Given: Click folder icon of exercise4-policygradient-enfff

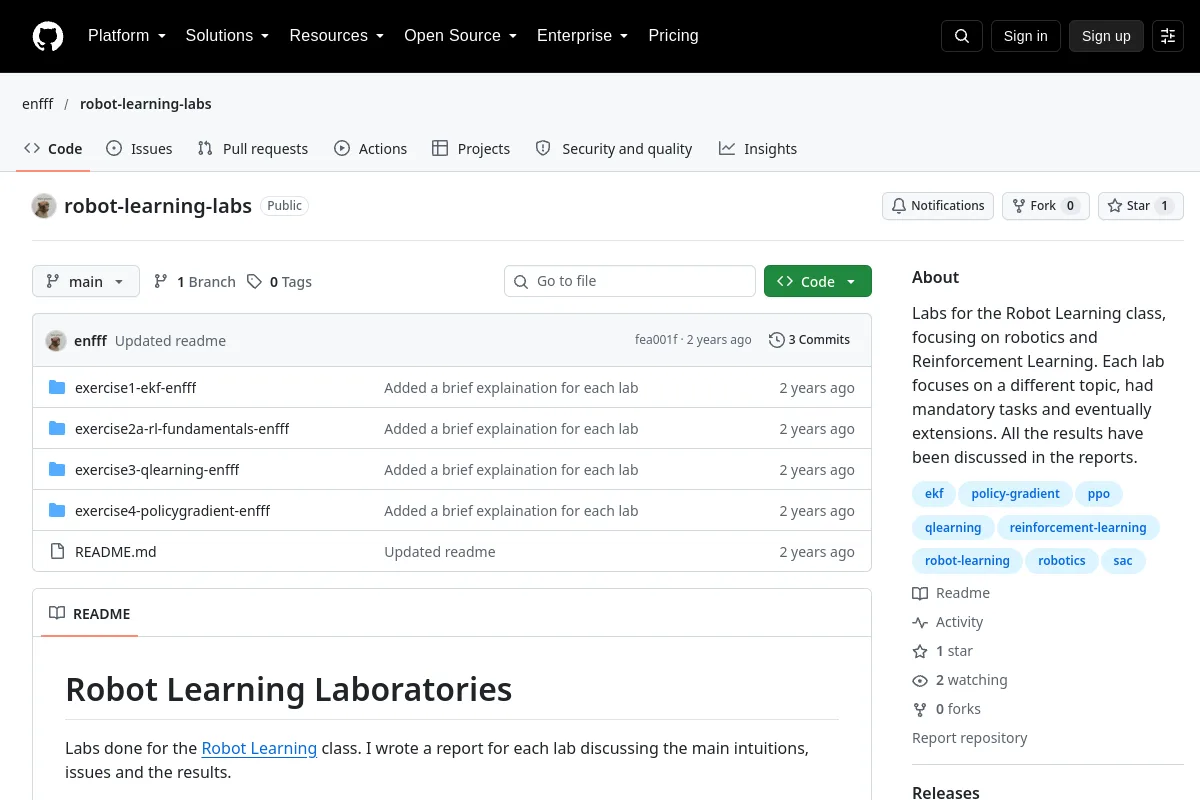Looking at the screenshot, I should pyautogui.click(x=57, y=511).
